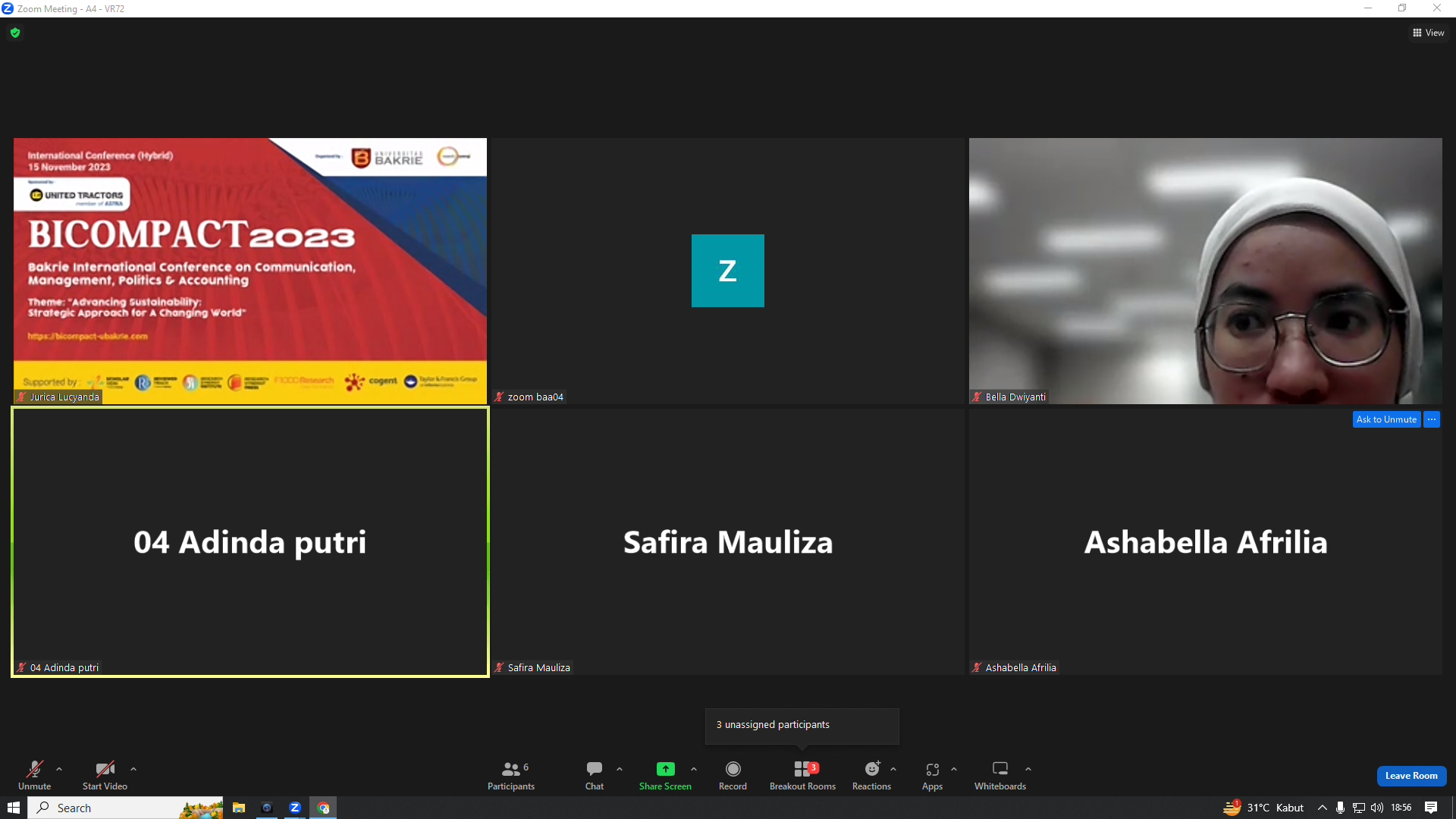The width and height of the screenshot is (1456, 819).
Task: Click muted mic icon beside Safira Mauliza name
Action: tap(499, 667)
